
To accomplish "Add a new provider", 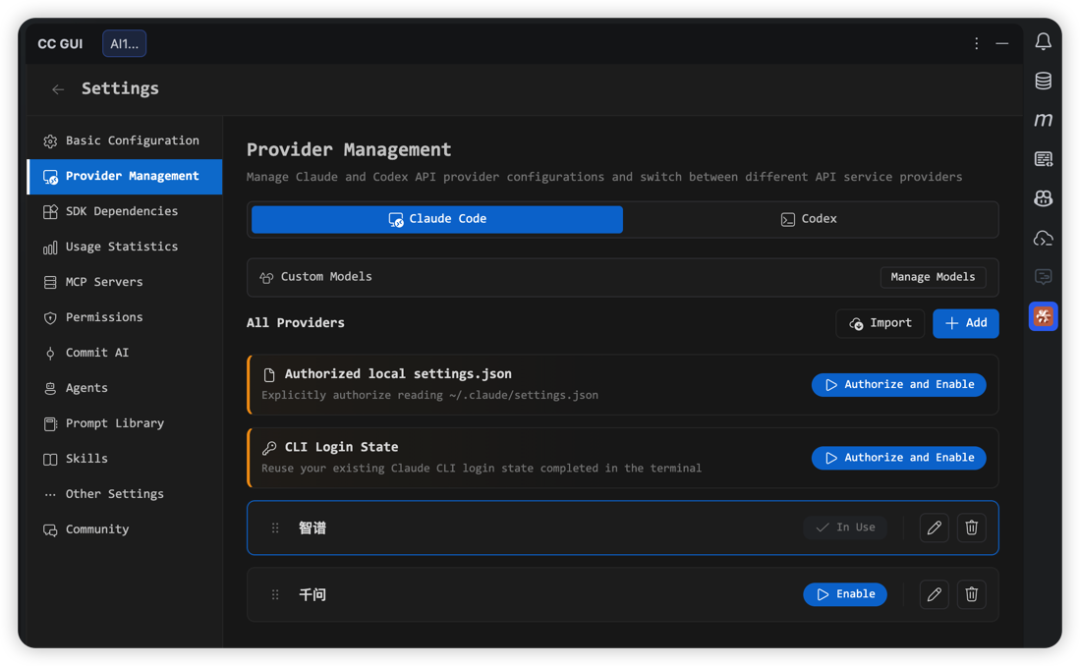I will click(966, 323).
